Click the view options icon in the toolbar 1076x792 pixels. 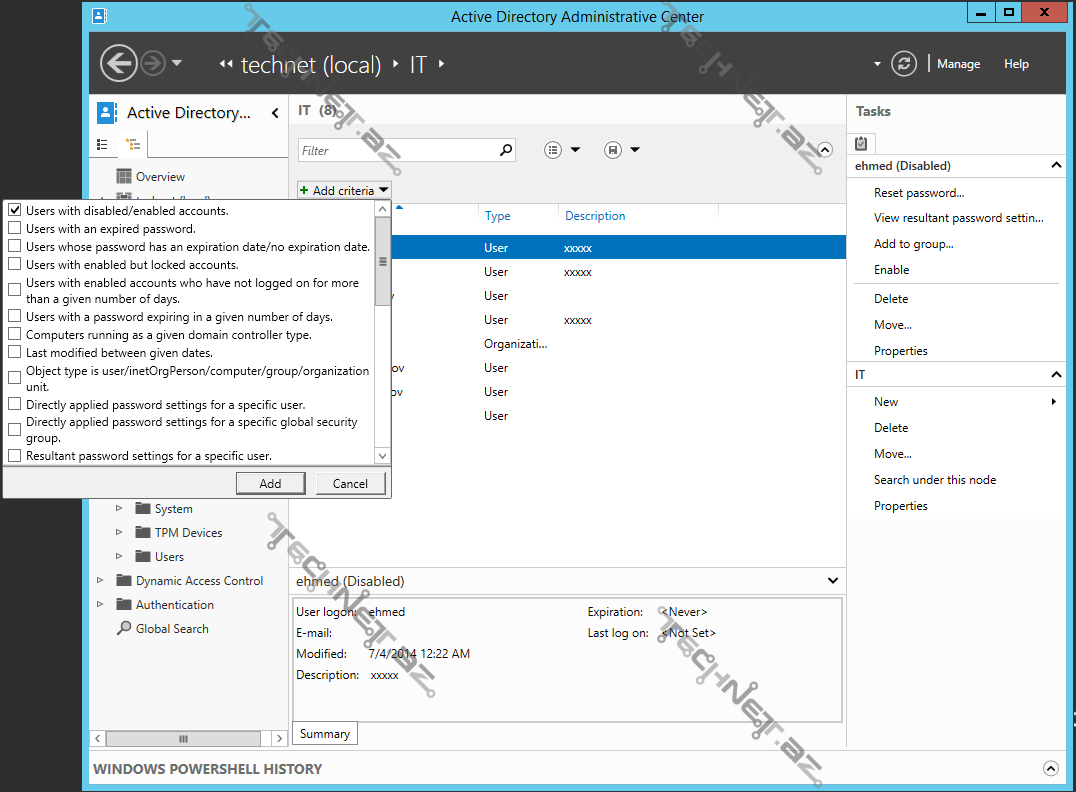pyautogui.click(x=553, y=149)
